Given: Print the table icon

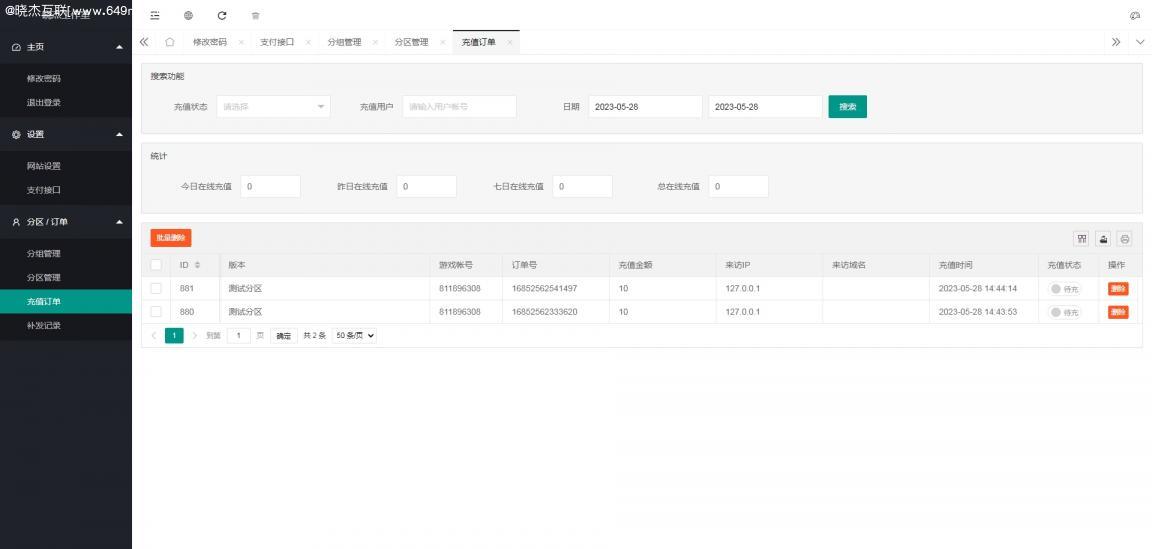Looking at the screenshot, I should [x=1125, y=238].
